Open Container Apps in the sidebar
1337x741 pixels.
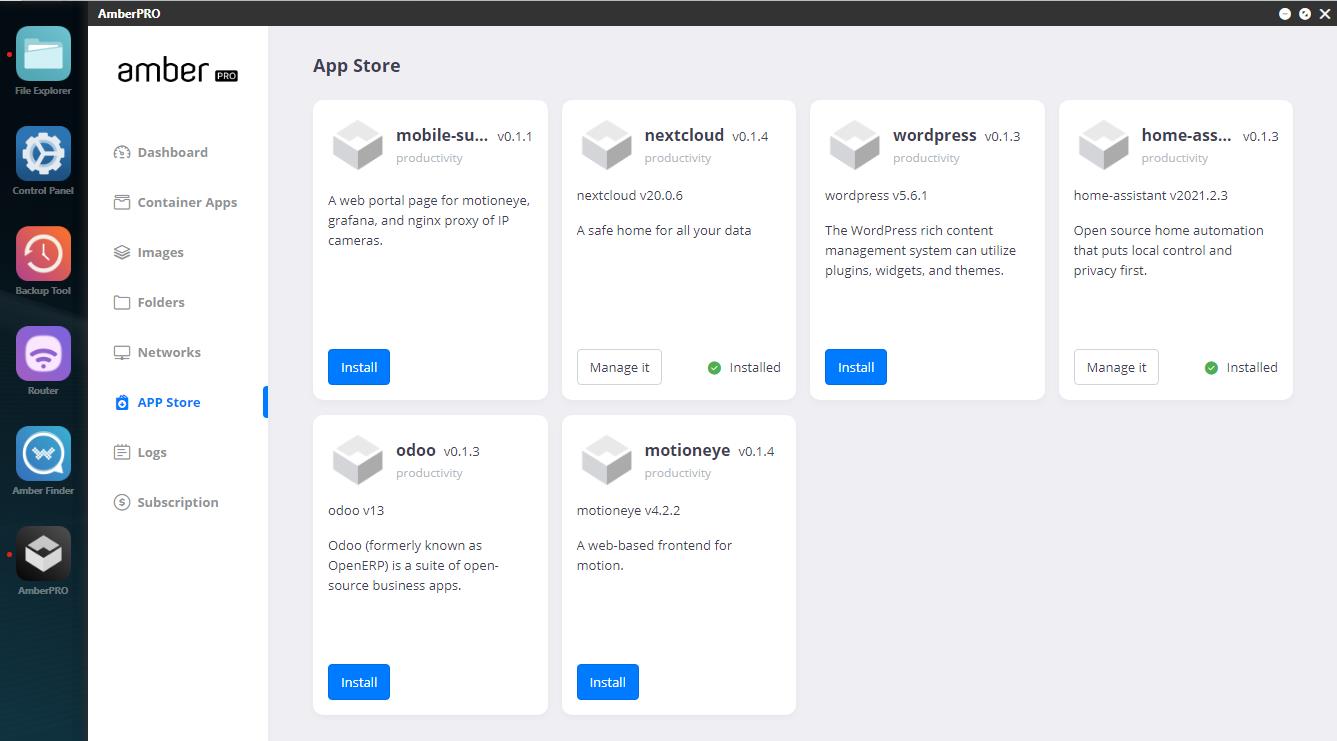[x=187, y=202]
